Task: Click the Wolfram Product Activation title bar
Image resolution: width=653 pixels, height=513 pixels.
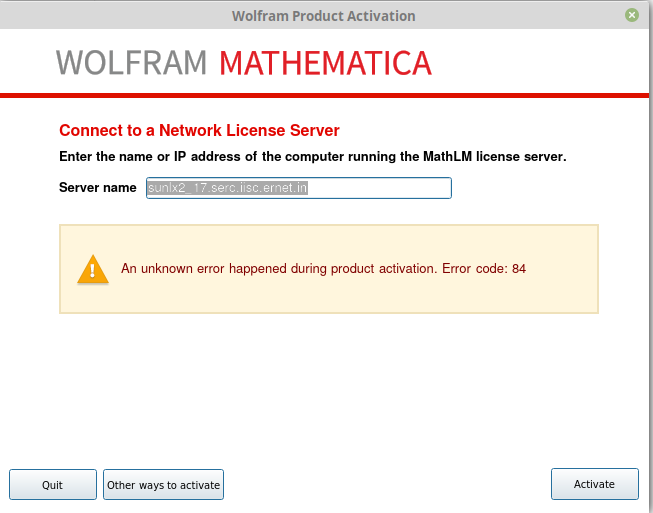Action: [x=323, y=16]
